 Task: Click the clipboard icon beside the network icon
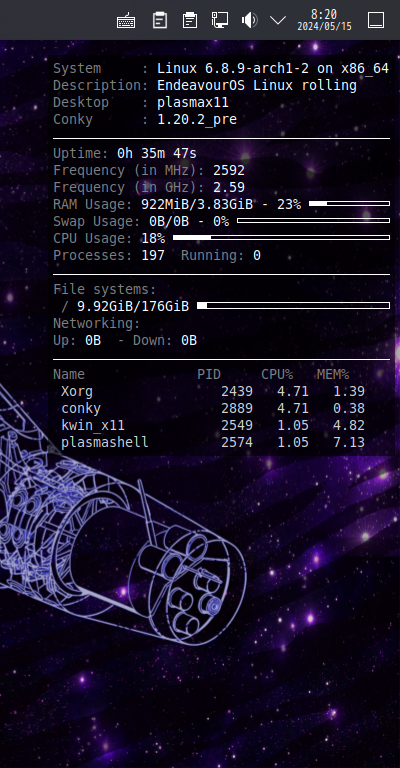[x=189, y=21]
